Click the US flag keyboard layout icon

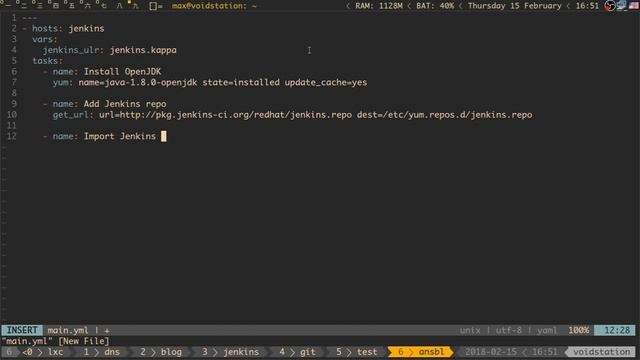pyautogui.click(x=634, y=5)
